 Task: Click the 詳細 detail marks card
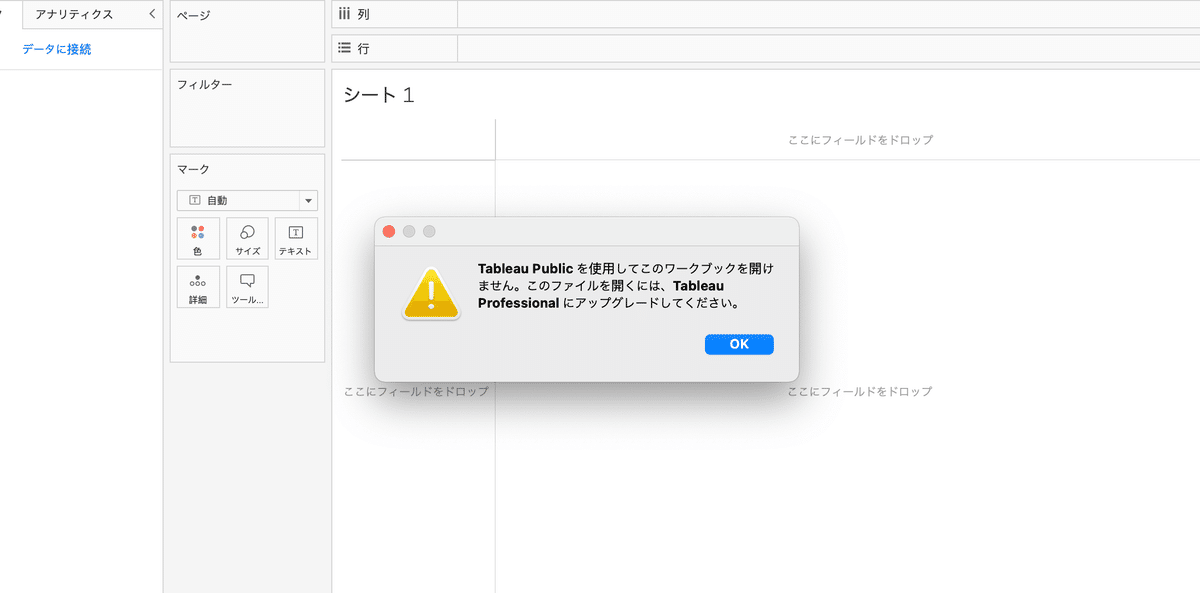click(198, 287)
